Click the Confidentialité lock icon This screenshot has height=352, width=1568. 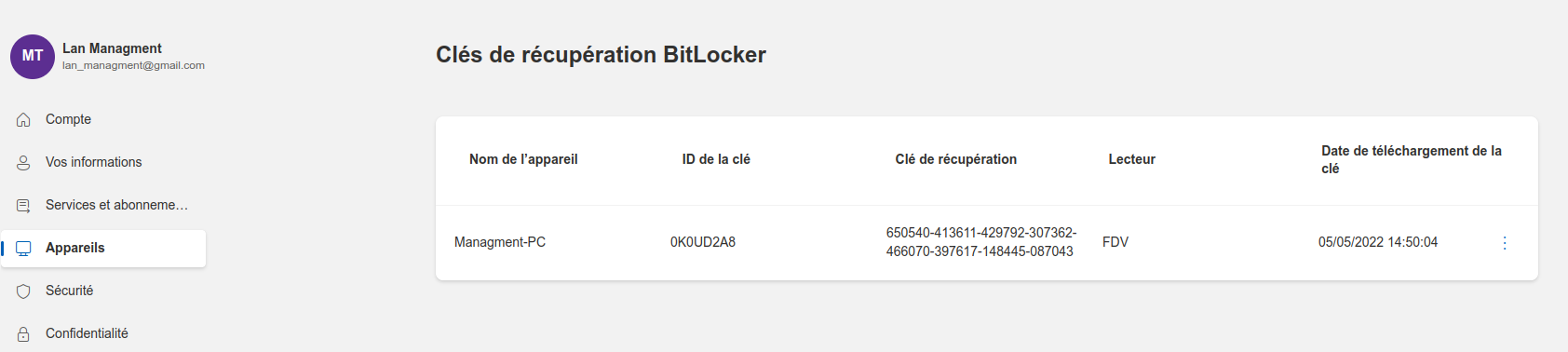tap(23, 333)
